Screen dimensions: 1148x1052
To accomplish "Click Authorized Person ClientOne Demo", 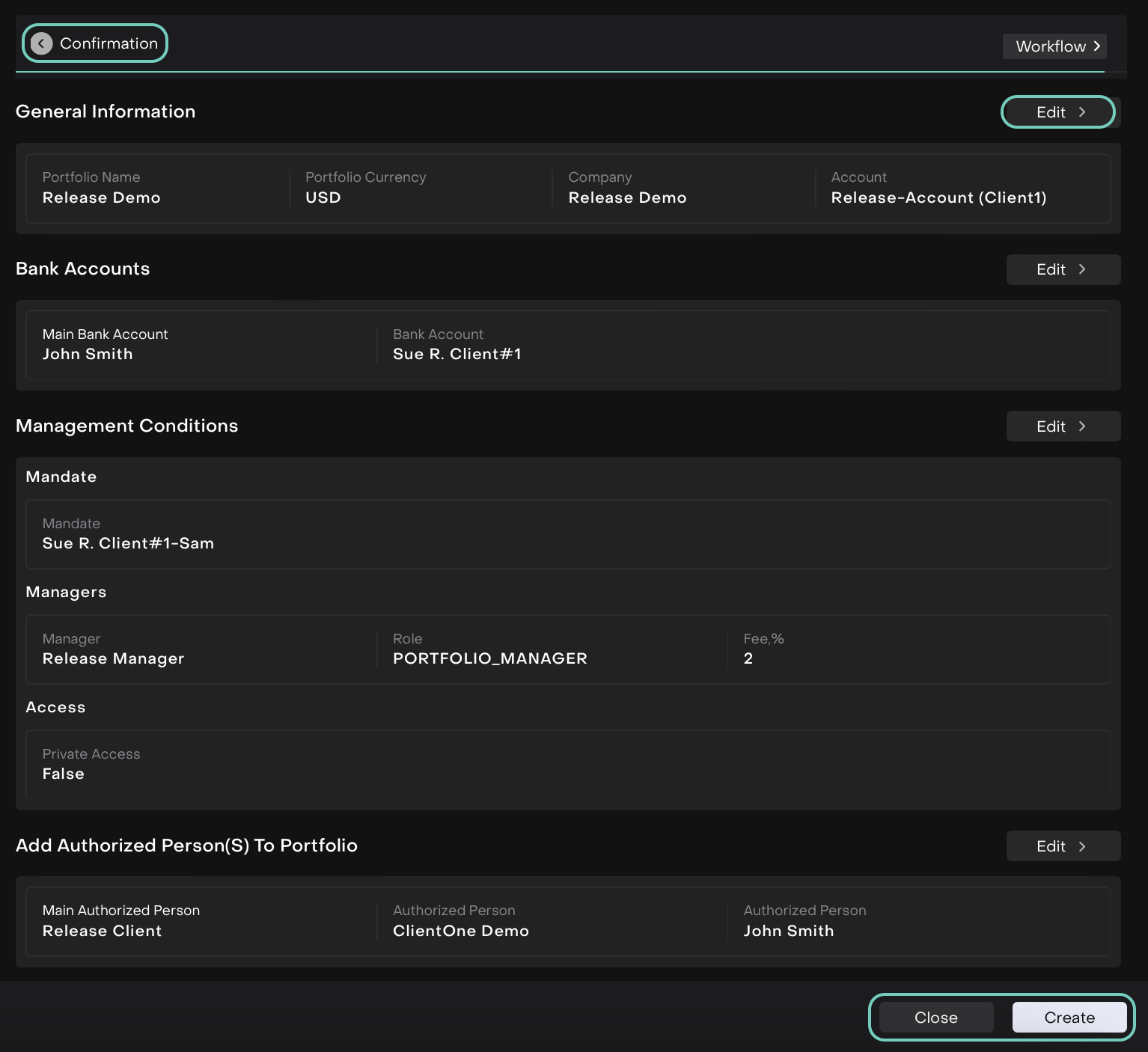I will (x=460, y=931).
